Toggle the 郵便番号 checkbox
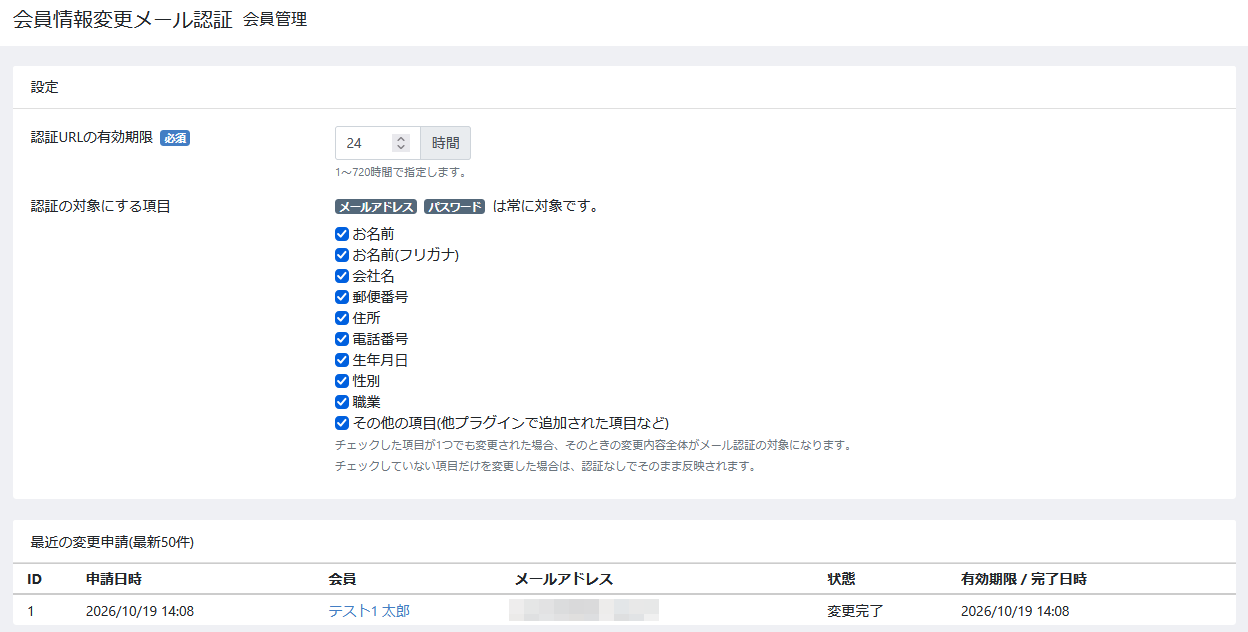 342,297
